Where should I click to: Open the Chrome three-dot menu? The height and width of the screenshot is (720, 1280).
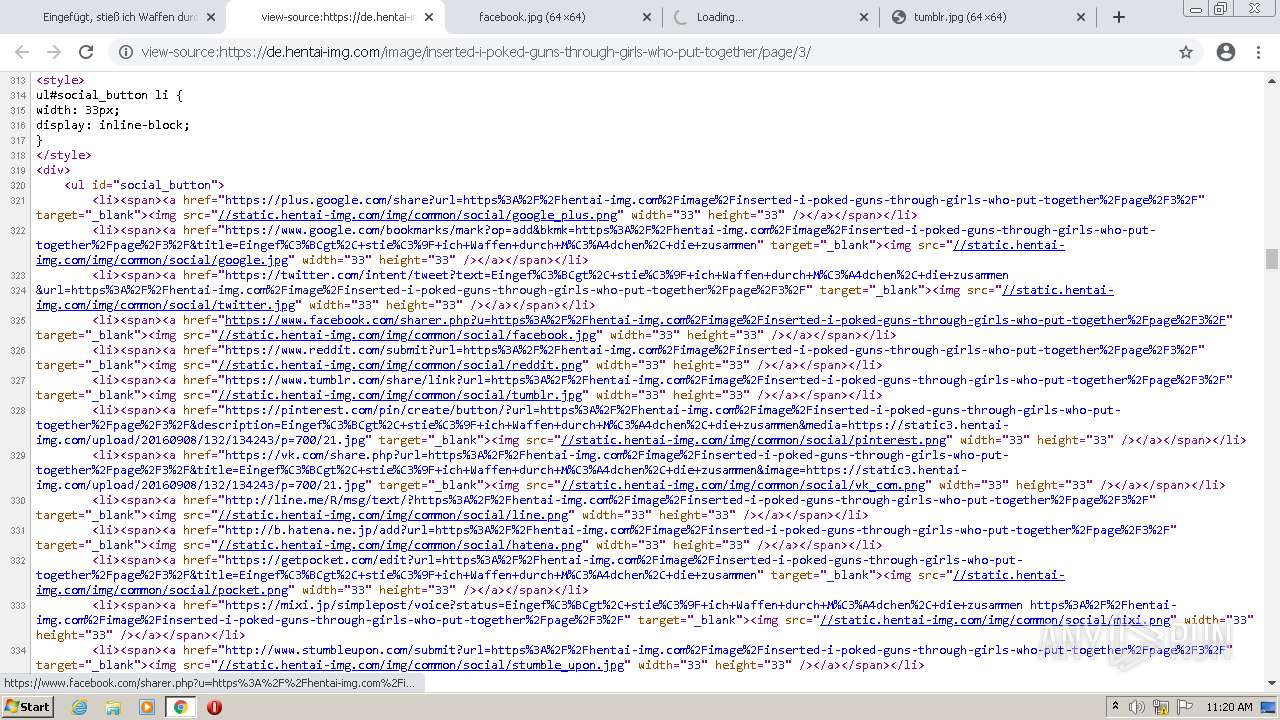click(x=1258, y=52)
